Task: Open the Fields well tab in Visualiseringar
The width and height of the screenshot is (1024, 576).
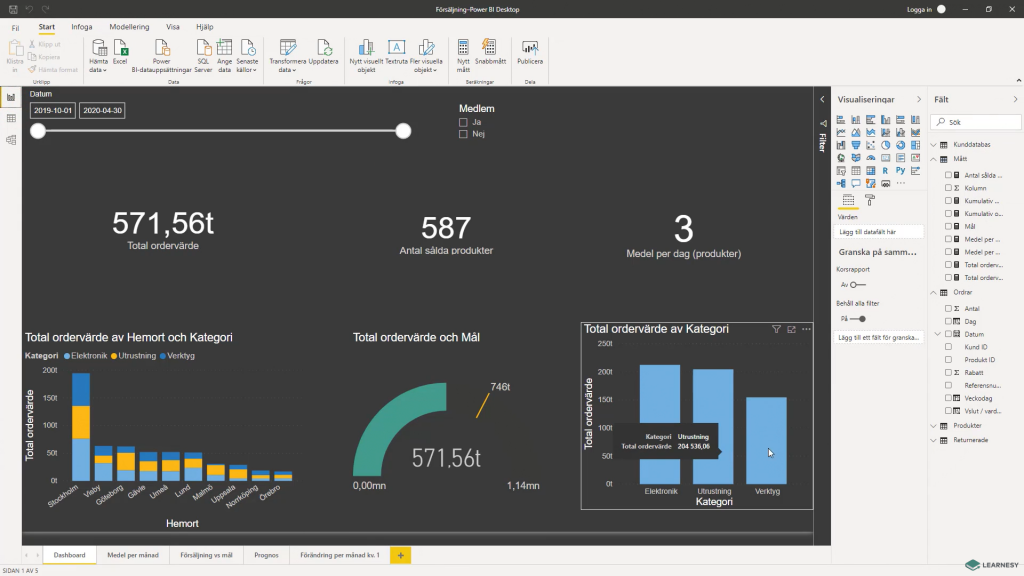Action: pyautogui.click(x=848, y=200)
